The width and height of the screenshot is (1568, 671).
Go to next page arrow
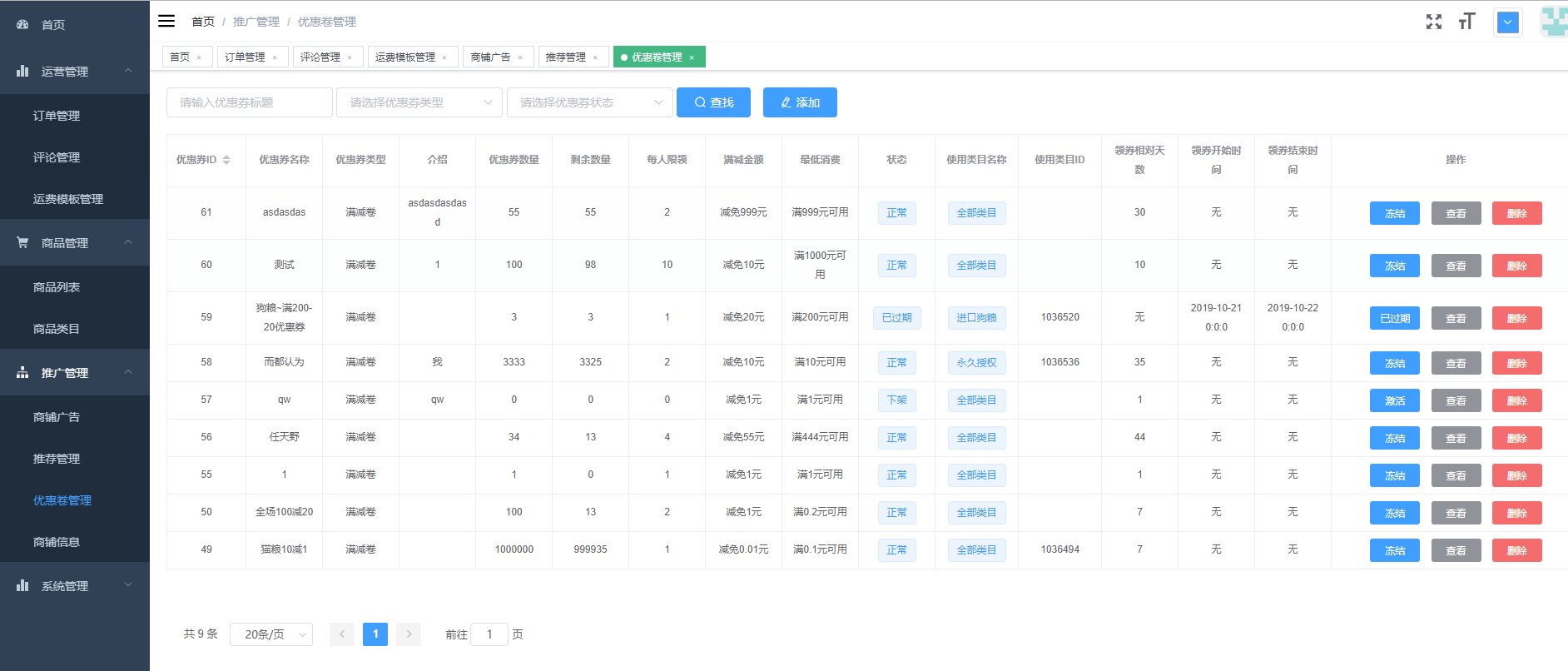[409, 634]
